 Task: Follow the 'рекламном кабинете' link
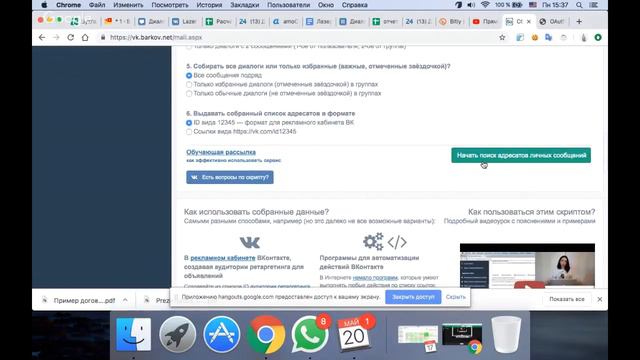tap(223, 258)
